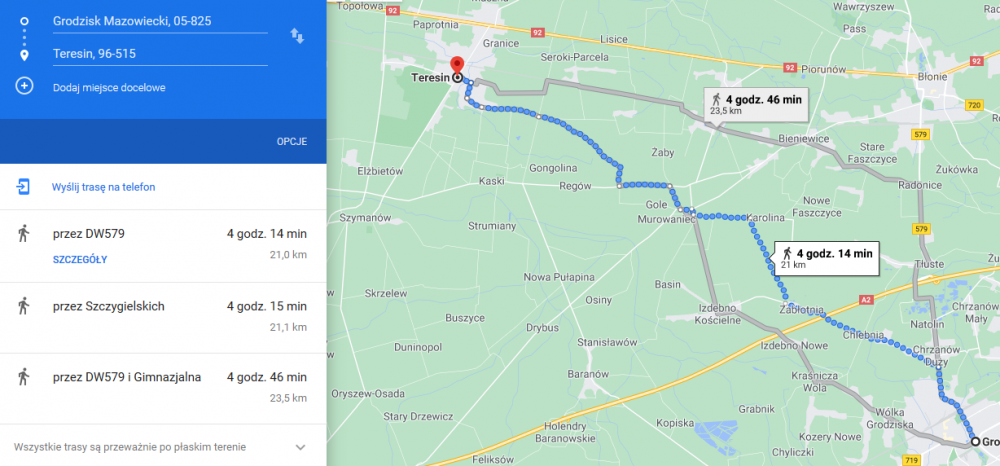Screen dimensions: 1000x466
Task: Click walking icon beside przez Szczygielskich route
Action: [x=24, y=306]
